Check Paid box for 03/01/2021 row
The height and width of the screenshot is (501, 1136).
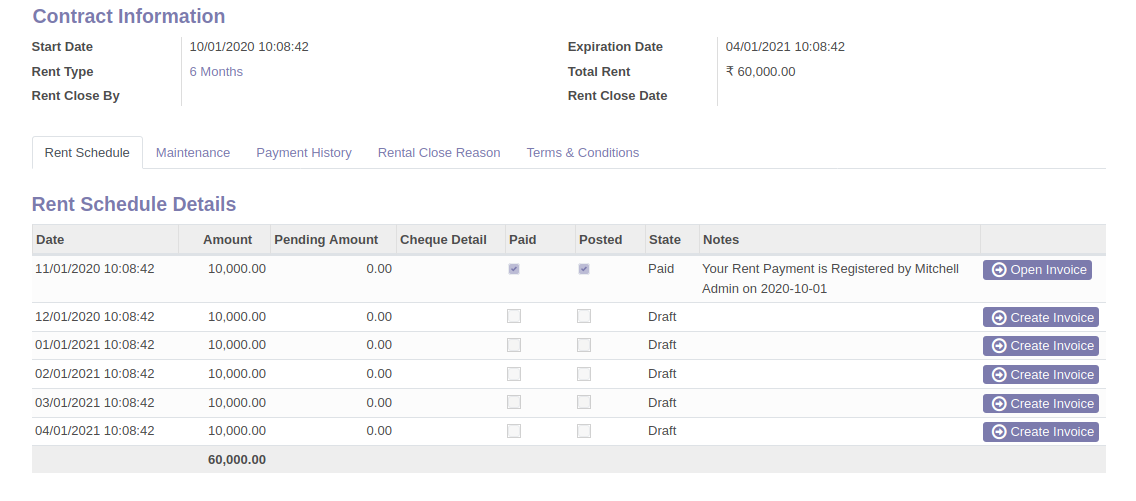[x=514, y=403]
